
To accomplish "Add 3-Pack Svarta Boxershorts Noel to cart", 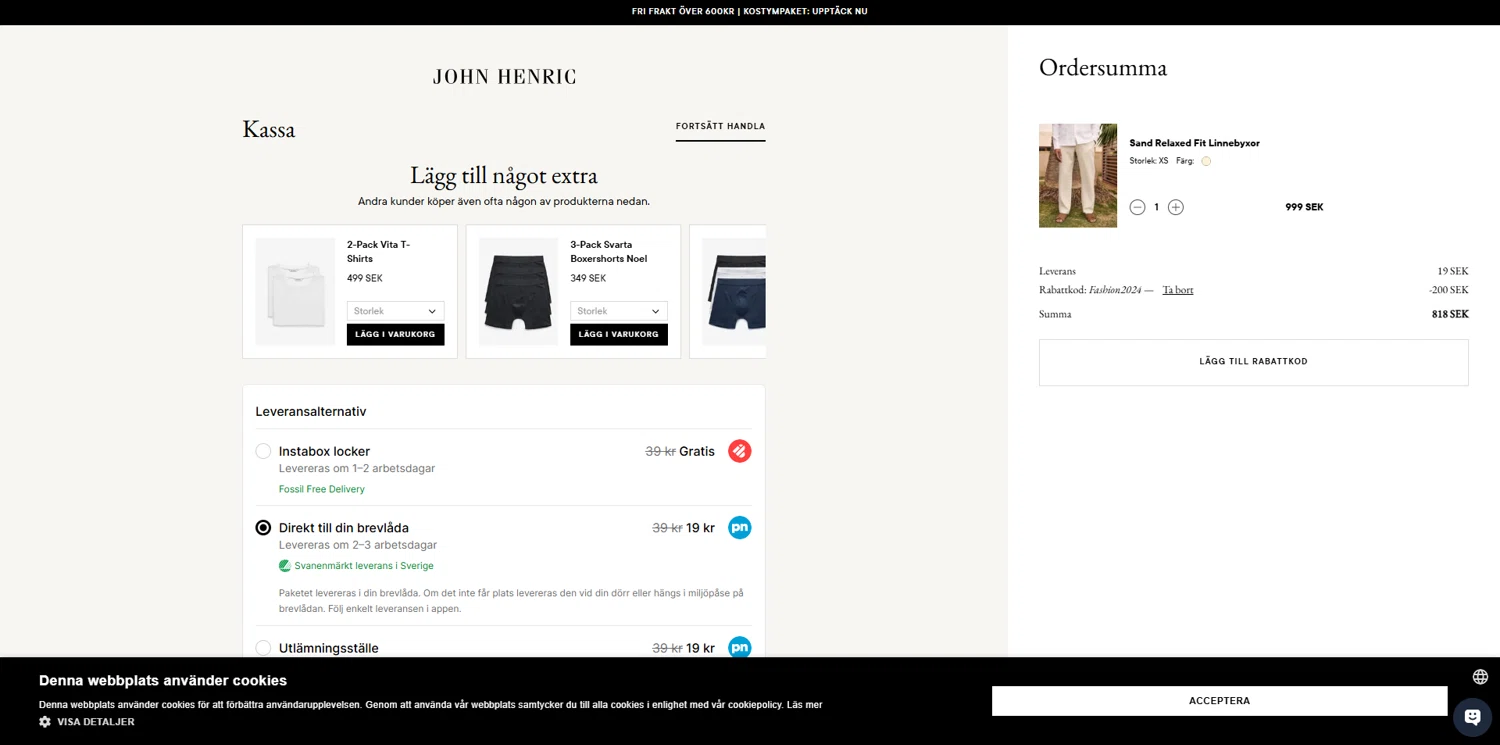I will [x=619, y=334].
